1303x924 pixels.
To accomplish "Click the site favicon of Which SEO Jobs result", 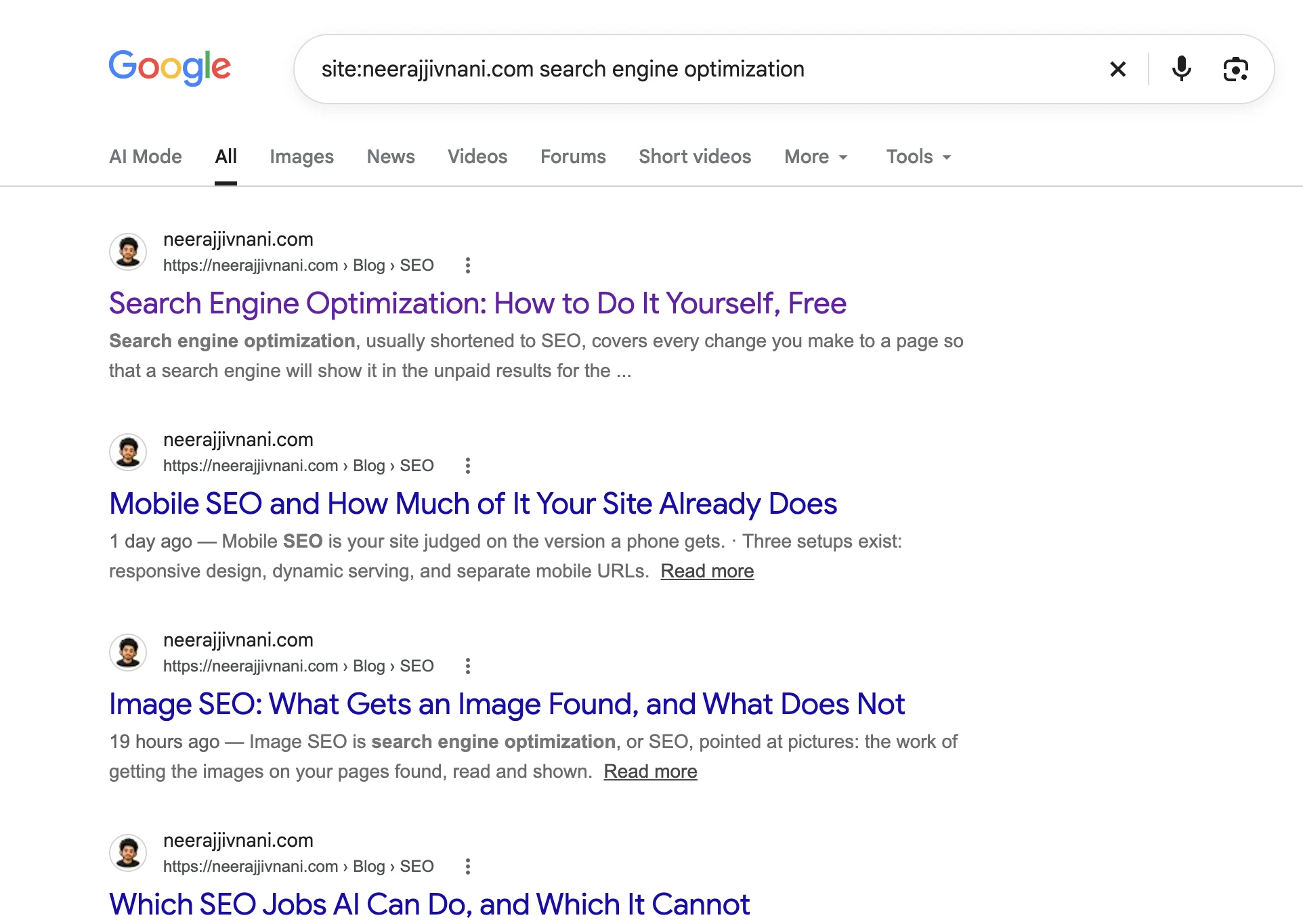I will (x=128, y=853).
